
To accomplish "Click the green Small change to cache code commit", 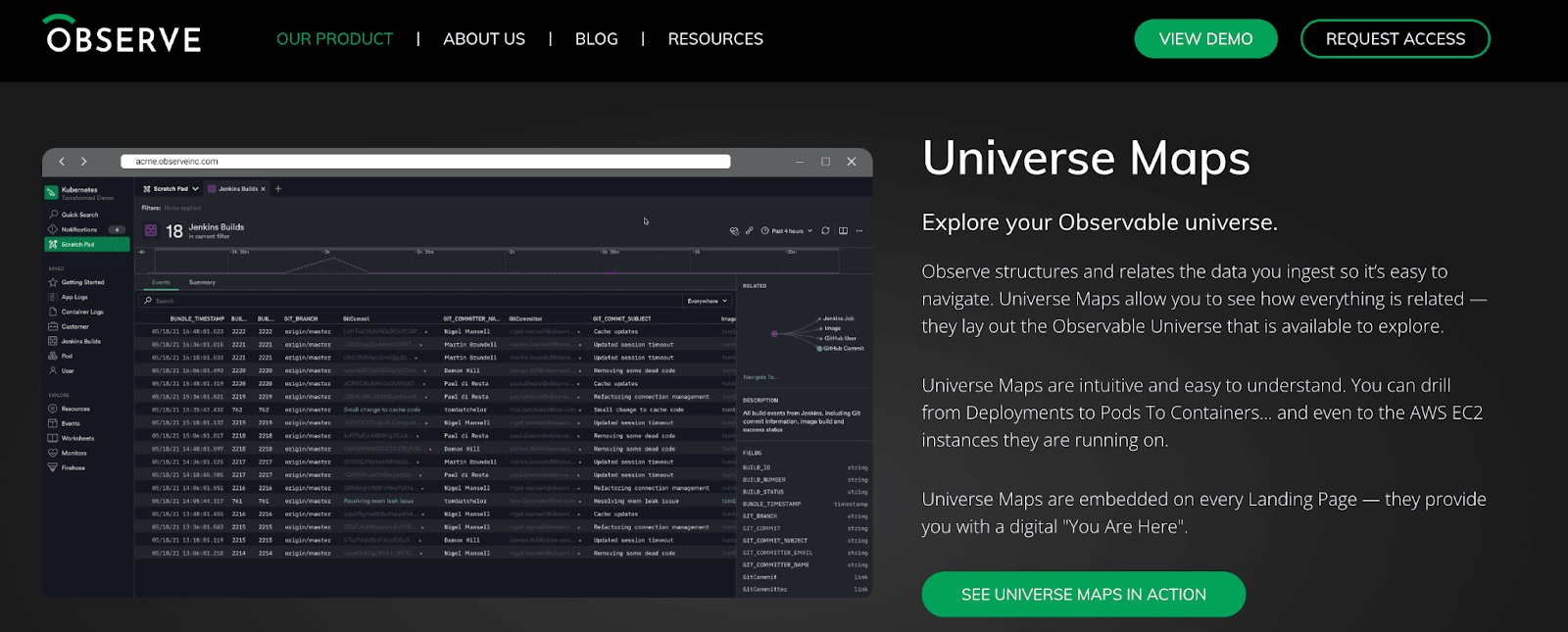I will tap(381, 410).
